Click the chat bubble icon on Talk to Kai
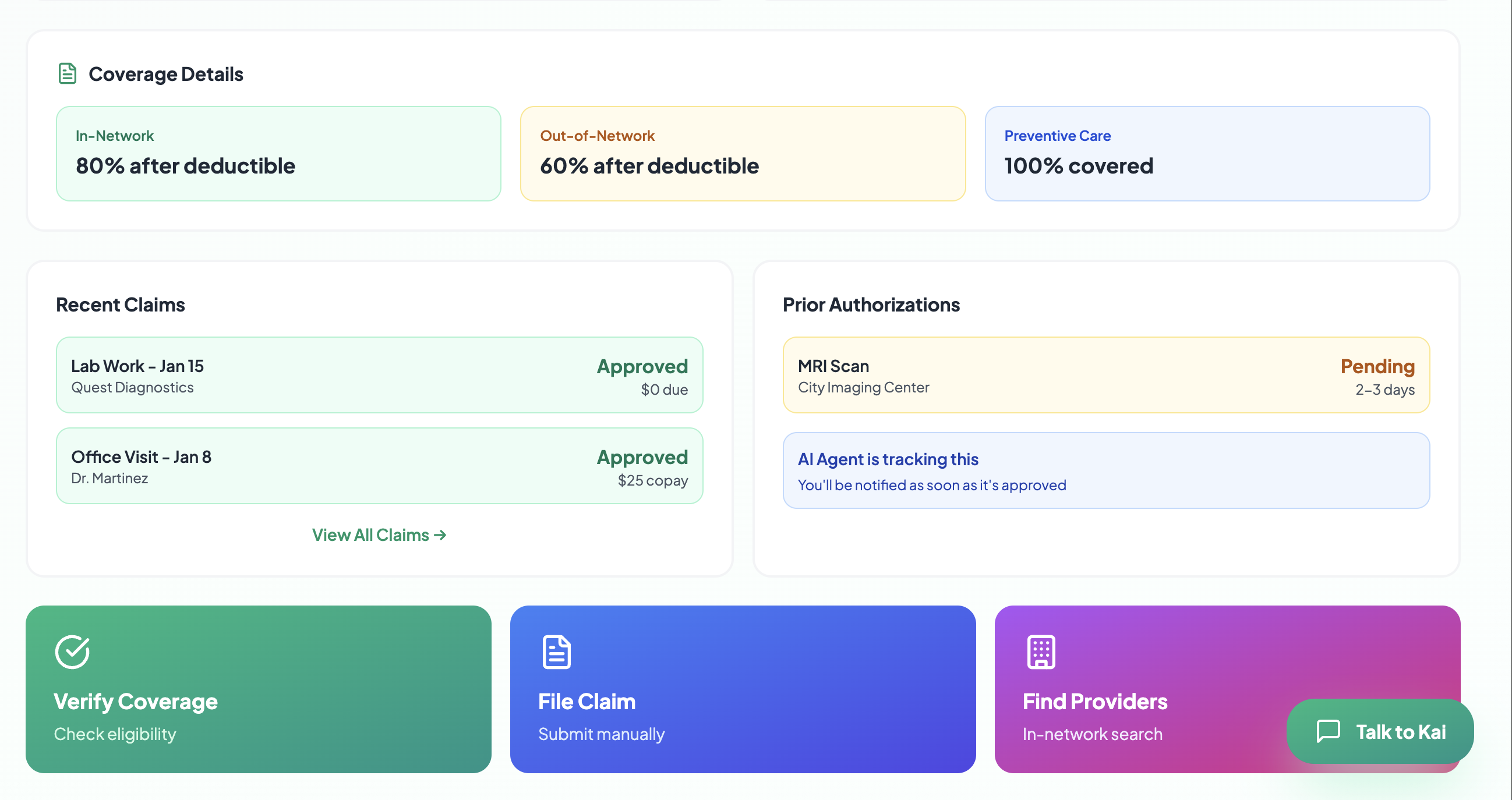 coord(1328,731)
